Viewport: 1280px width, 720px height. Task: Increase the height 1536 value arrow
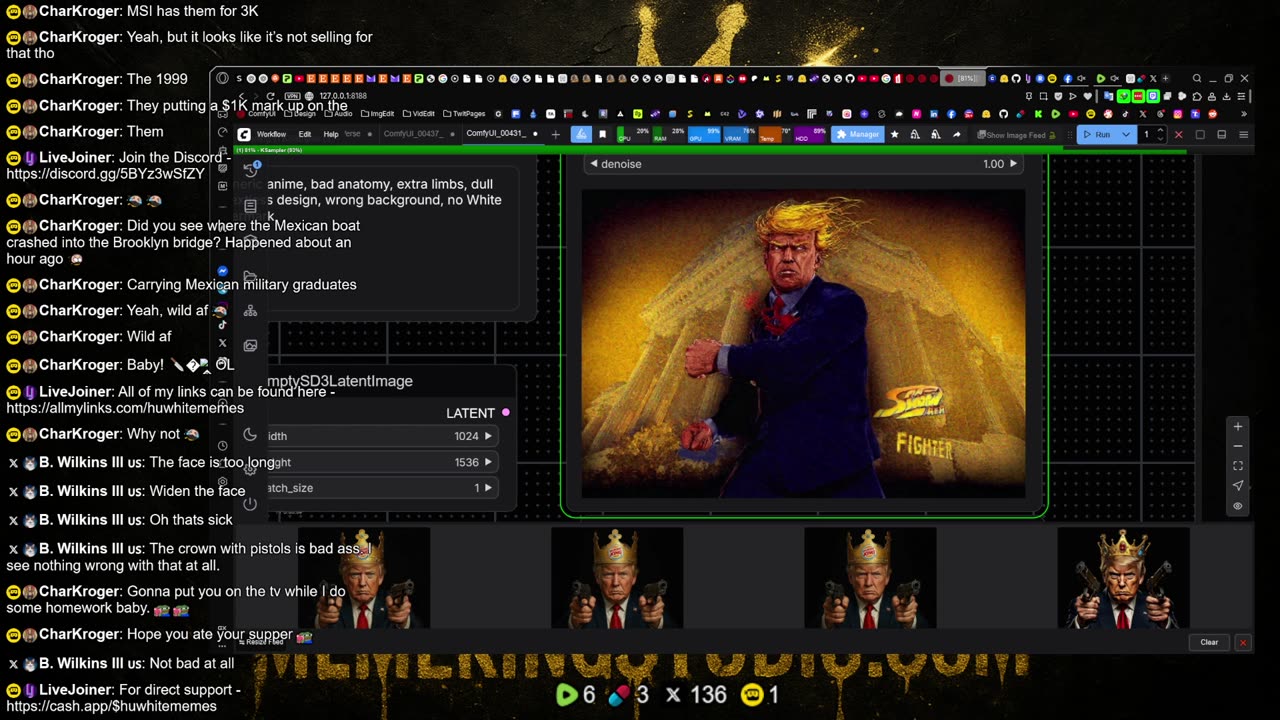[488, 462]
